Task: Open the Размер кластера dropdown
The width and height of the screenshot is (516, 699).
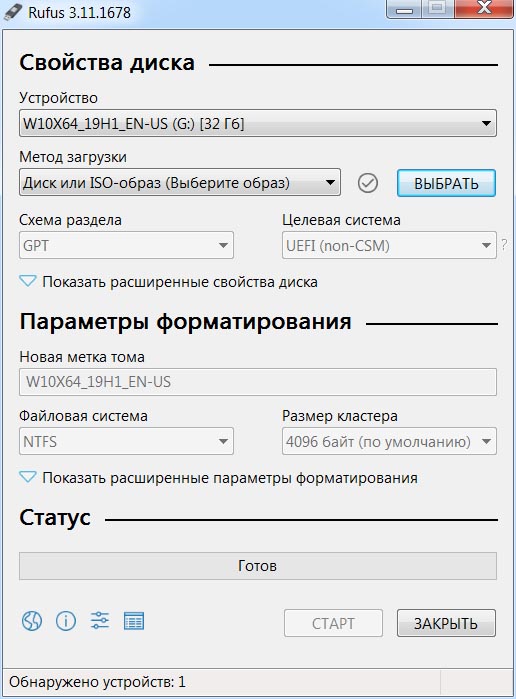Action: click(x=389, y=441)
